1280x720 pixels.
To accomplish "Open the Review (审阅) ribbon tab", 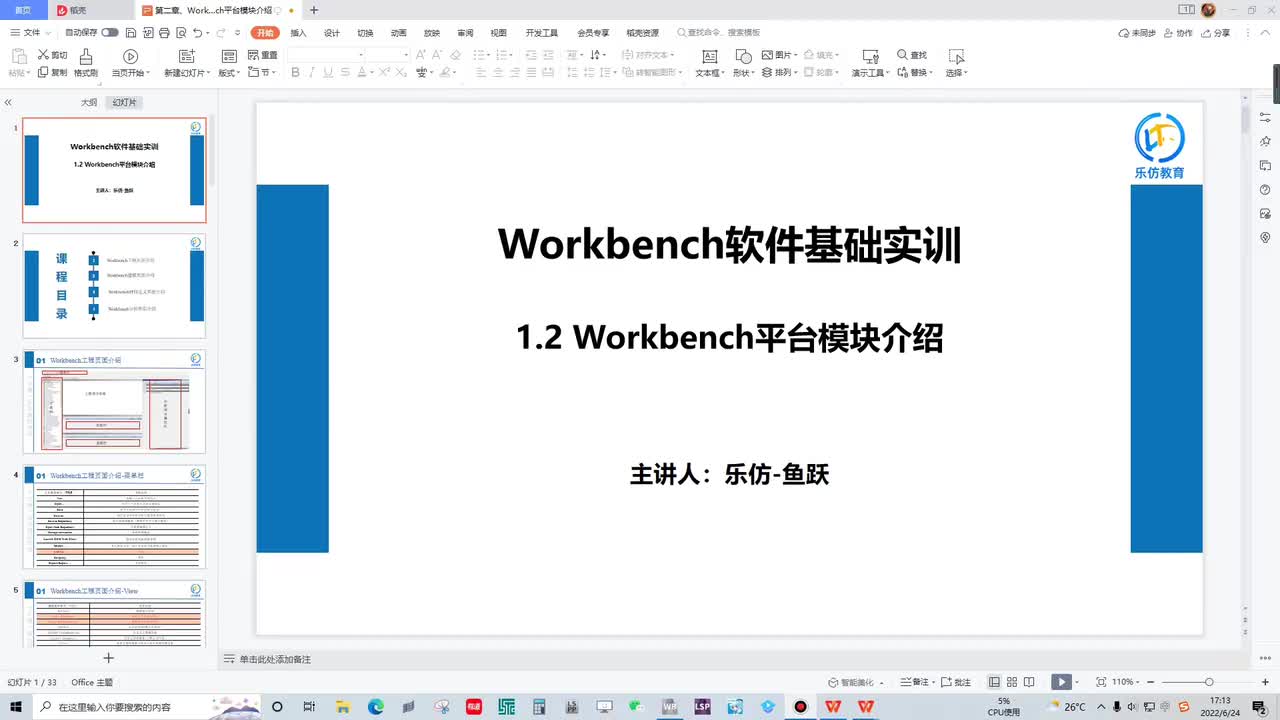I will [465, 33].
